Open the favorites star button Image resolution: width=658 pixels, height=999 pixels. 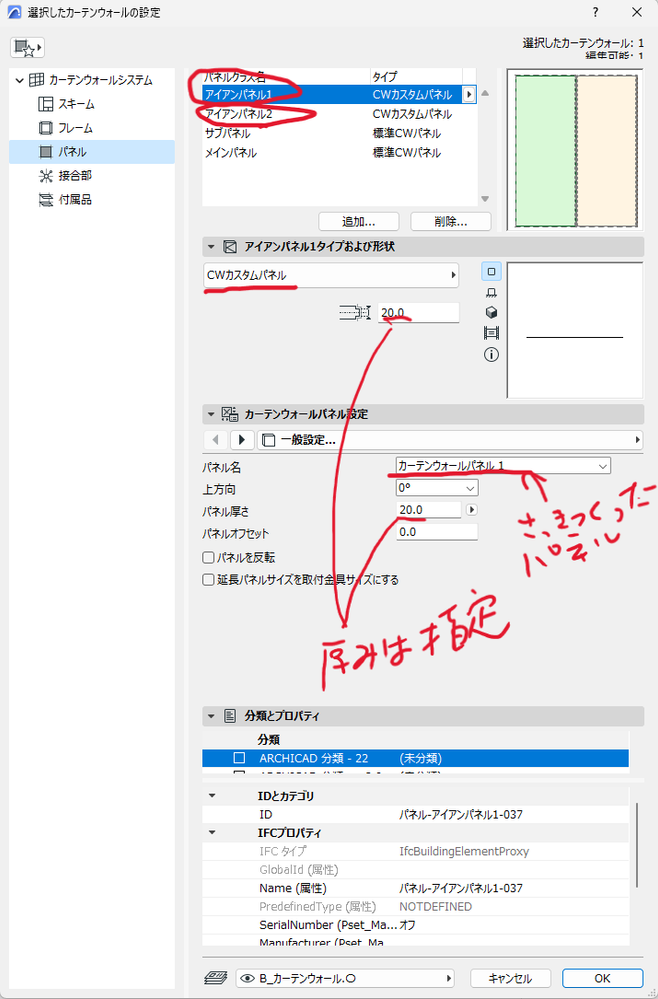click(x=27, y=48)
